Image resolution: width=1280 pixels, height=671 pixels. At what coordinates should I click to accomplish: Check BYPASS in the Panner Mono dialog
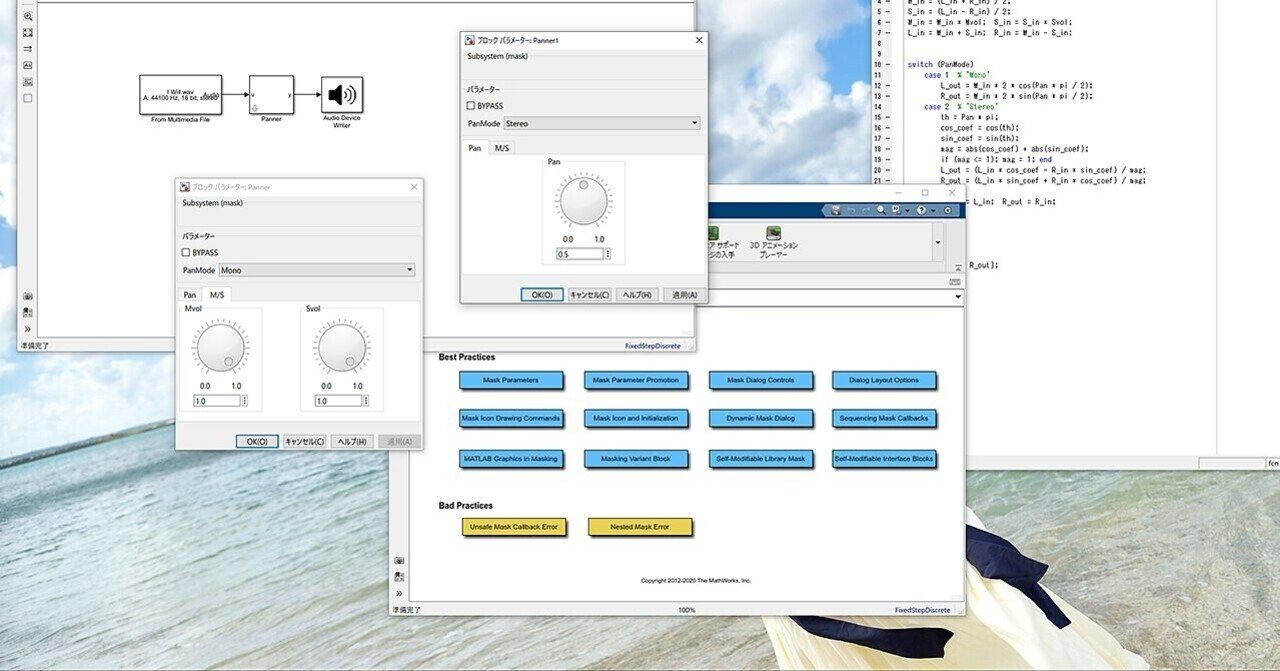(186, 252)
